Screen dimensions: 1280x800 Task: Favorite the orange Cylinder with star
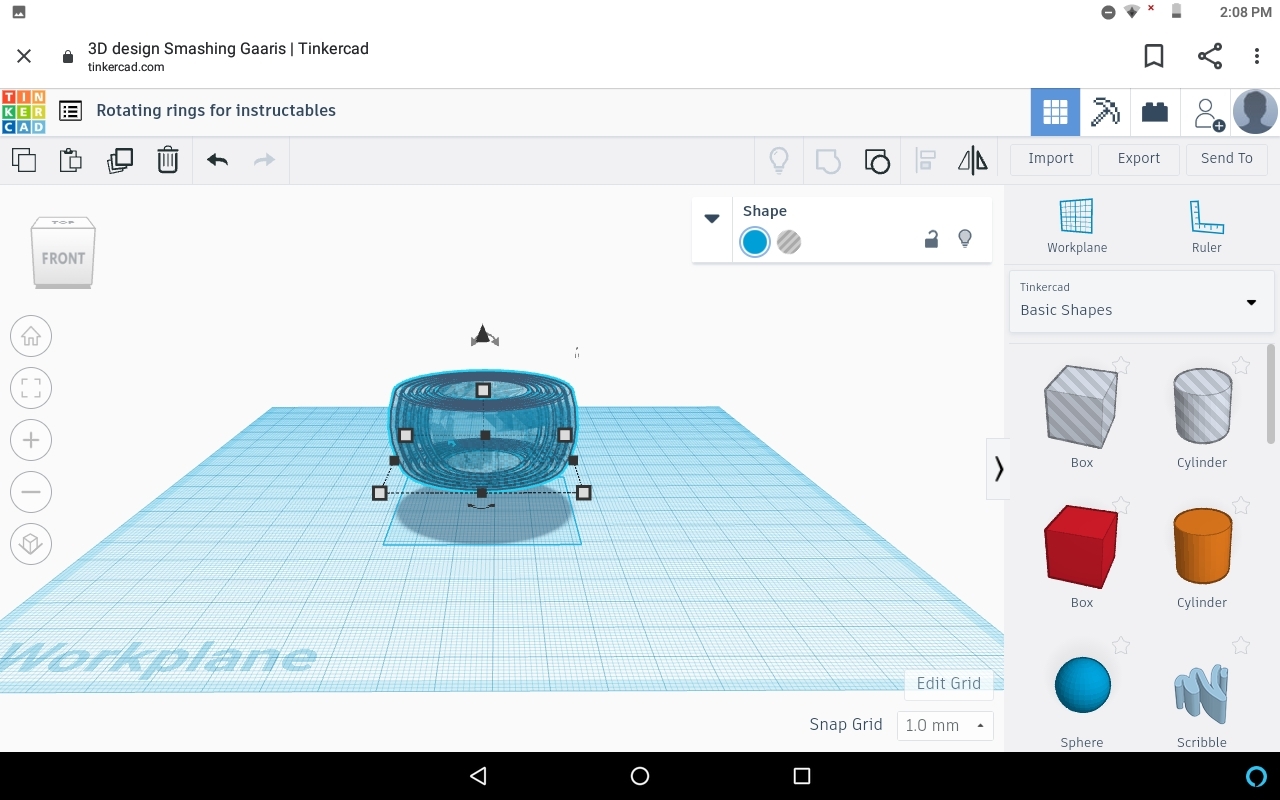click(x=1240, y=505)
